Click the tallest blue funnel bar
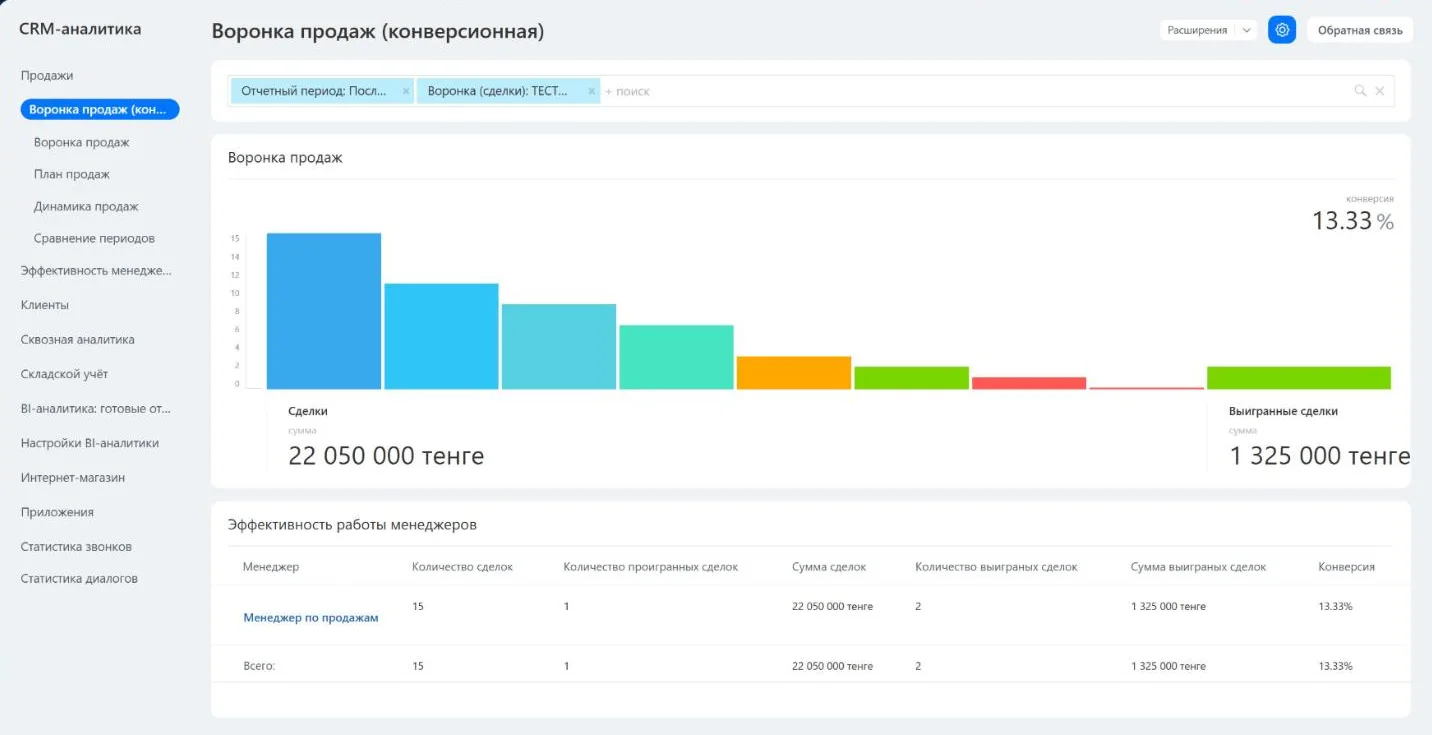The width and height of the screenshot is (1432, 735). (324, 311)
